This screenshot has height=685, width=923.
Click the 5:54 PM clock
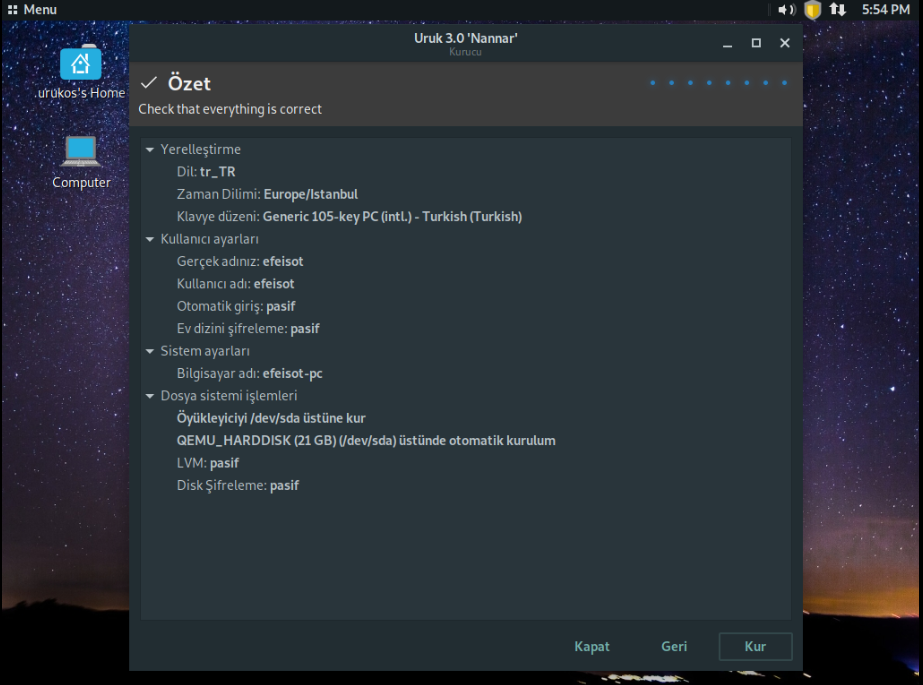click(x=885, y=9)
